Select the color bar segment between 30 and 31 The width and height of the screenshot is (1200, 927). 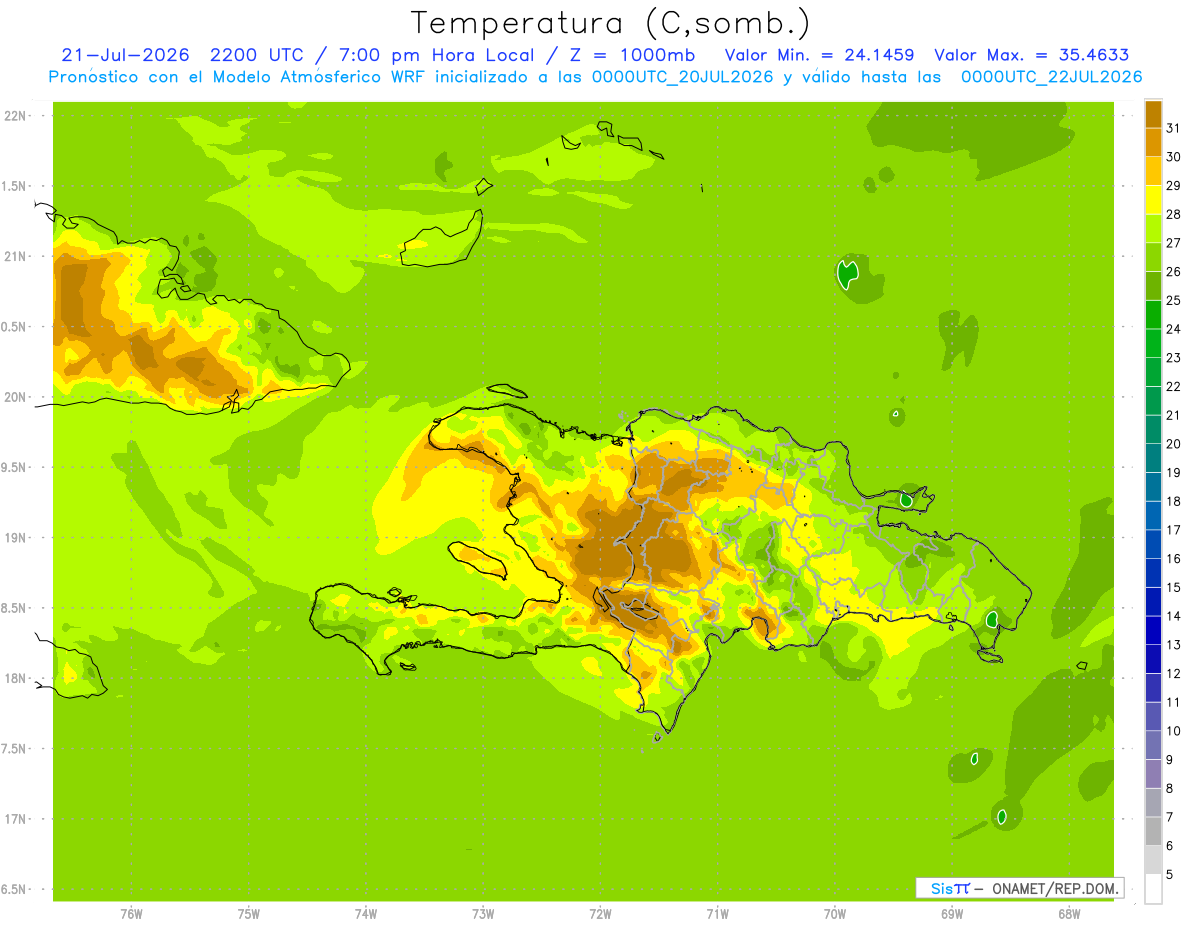tap(1153, 142)
